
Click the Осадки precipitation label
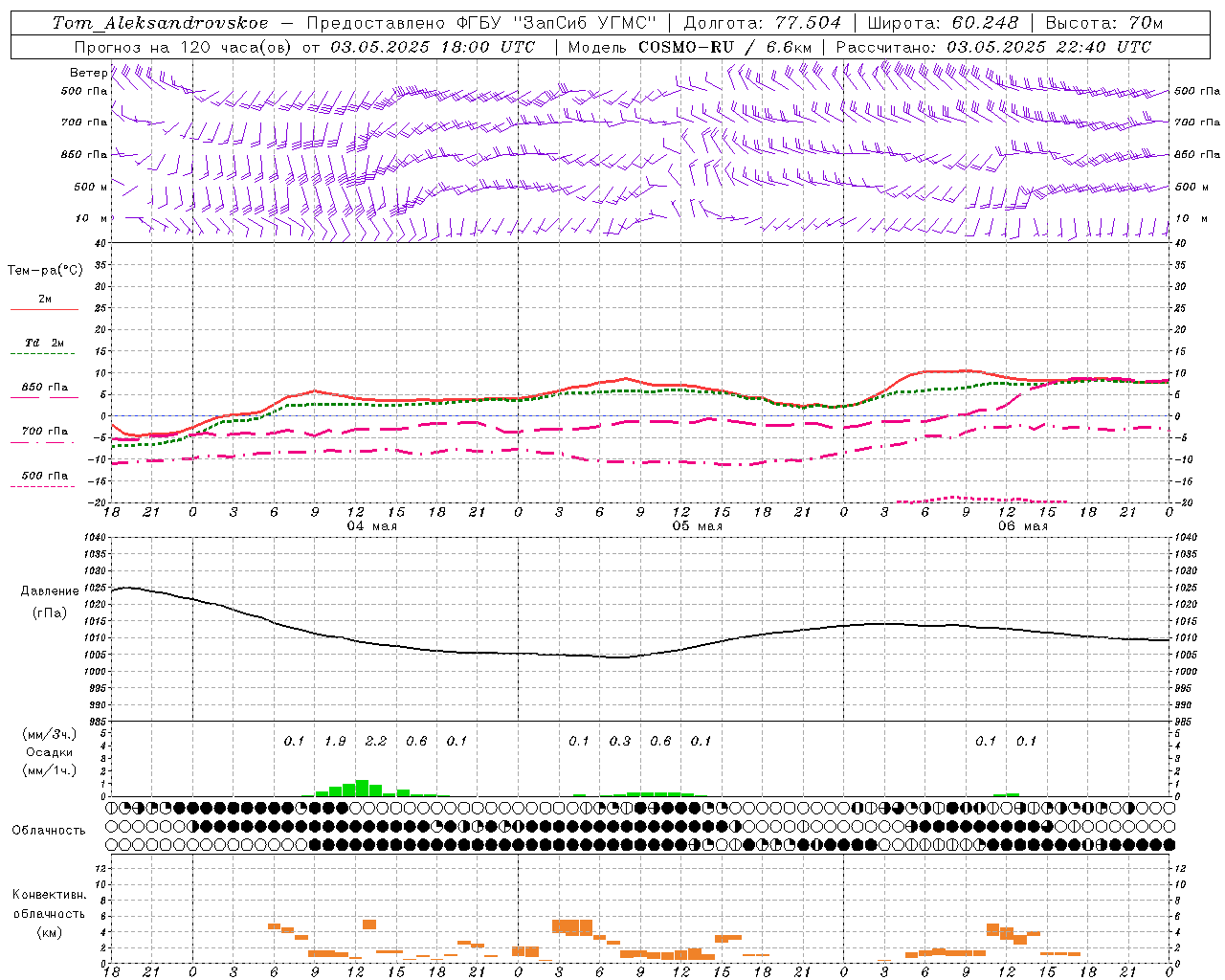click(x=49, y=752)
